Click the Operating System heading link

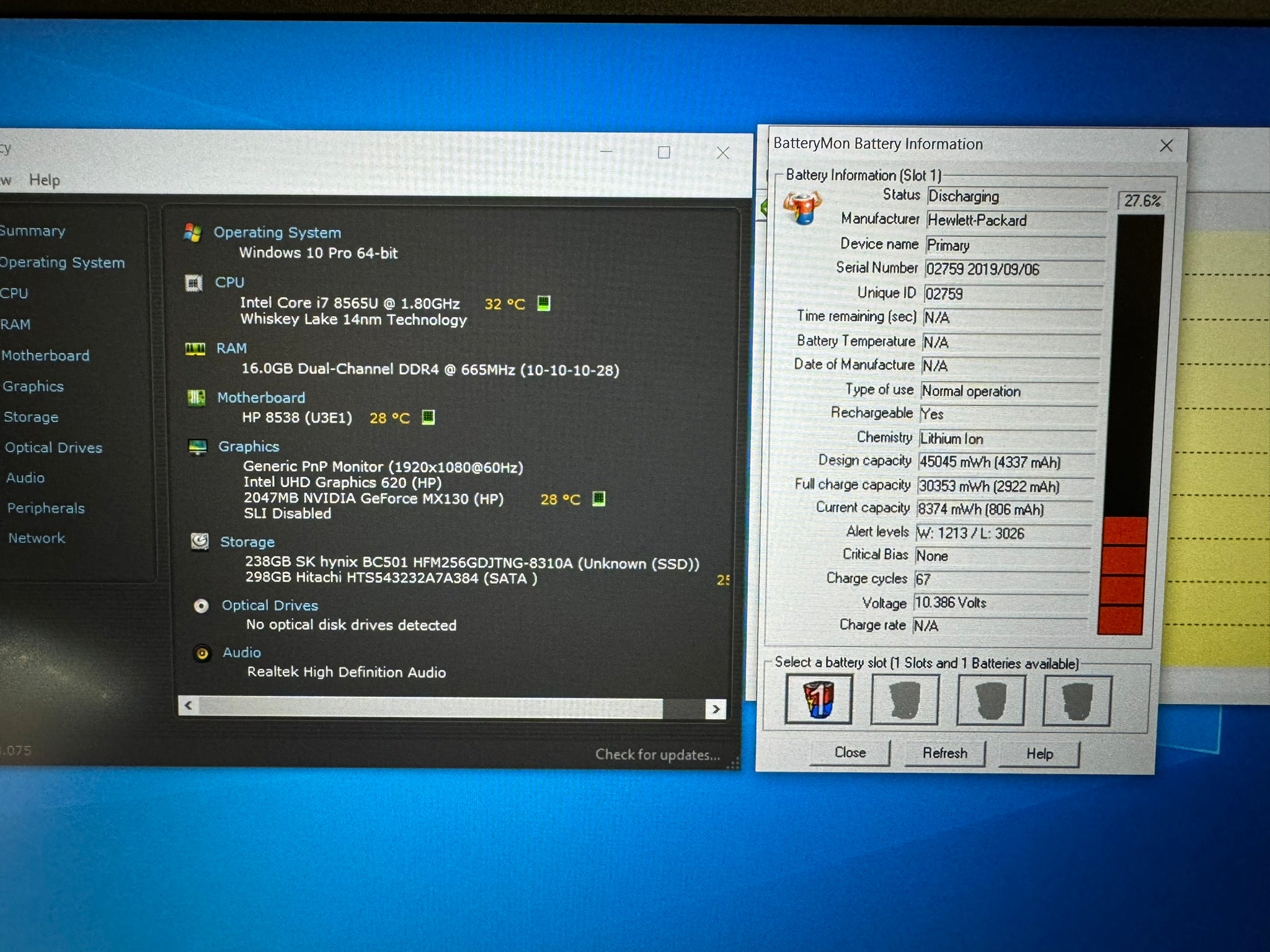[x=277, y=232]
